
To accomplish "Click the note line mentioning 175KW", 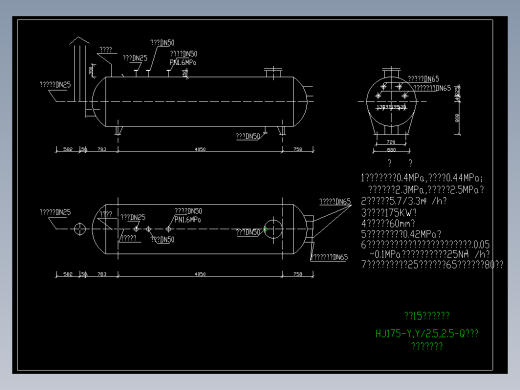I will tap(389, 213).
